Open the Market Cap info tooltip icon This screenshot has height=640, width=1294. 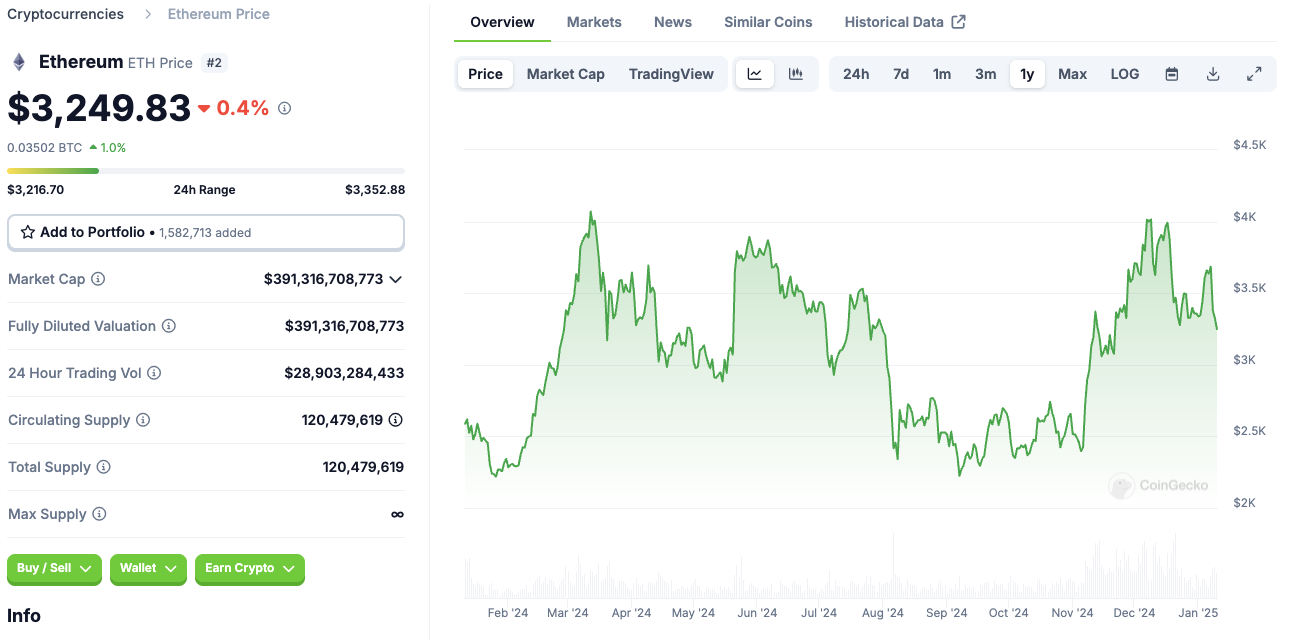(98, 279)
